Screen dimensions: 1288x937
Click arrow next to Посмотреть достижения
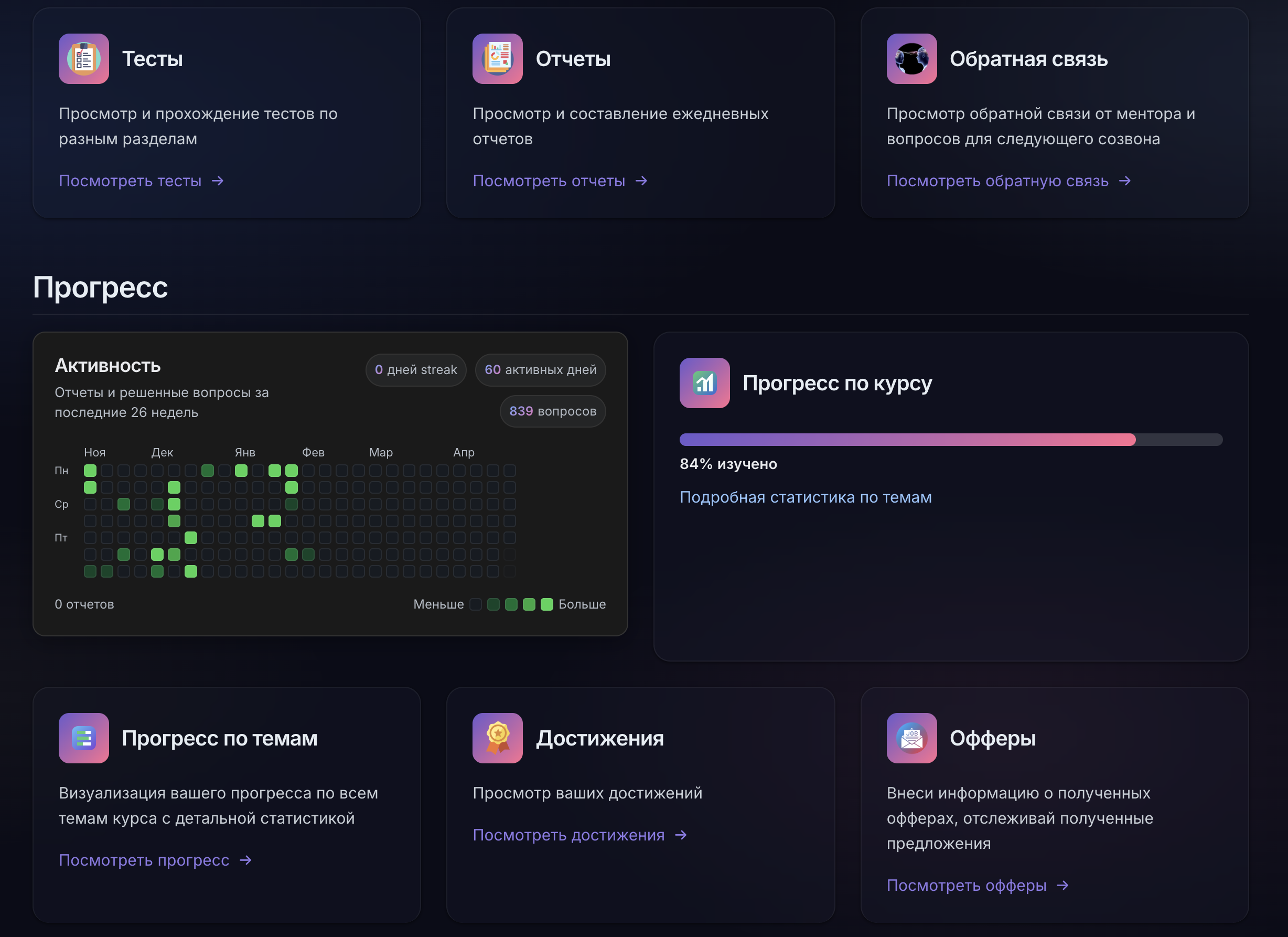point(680,835)
